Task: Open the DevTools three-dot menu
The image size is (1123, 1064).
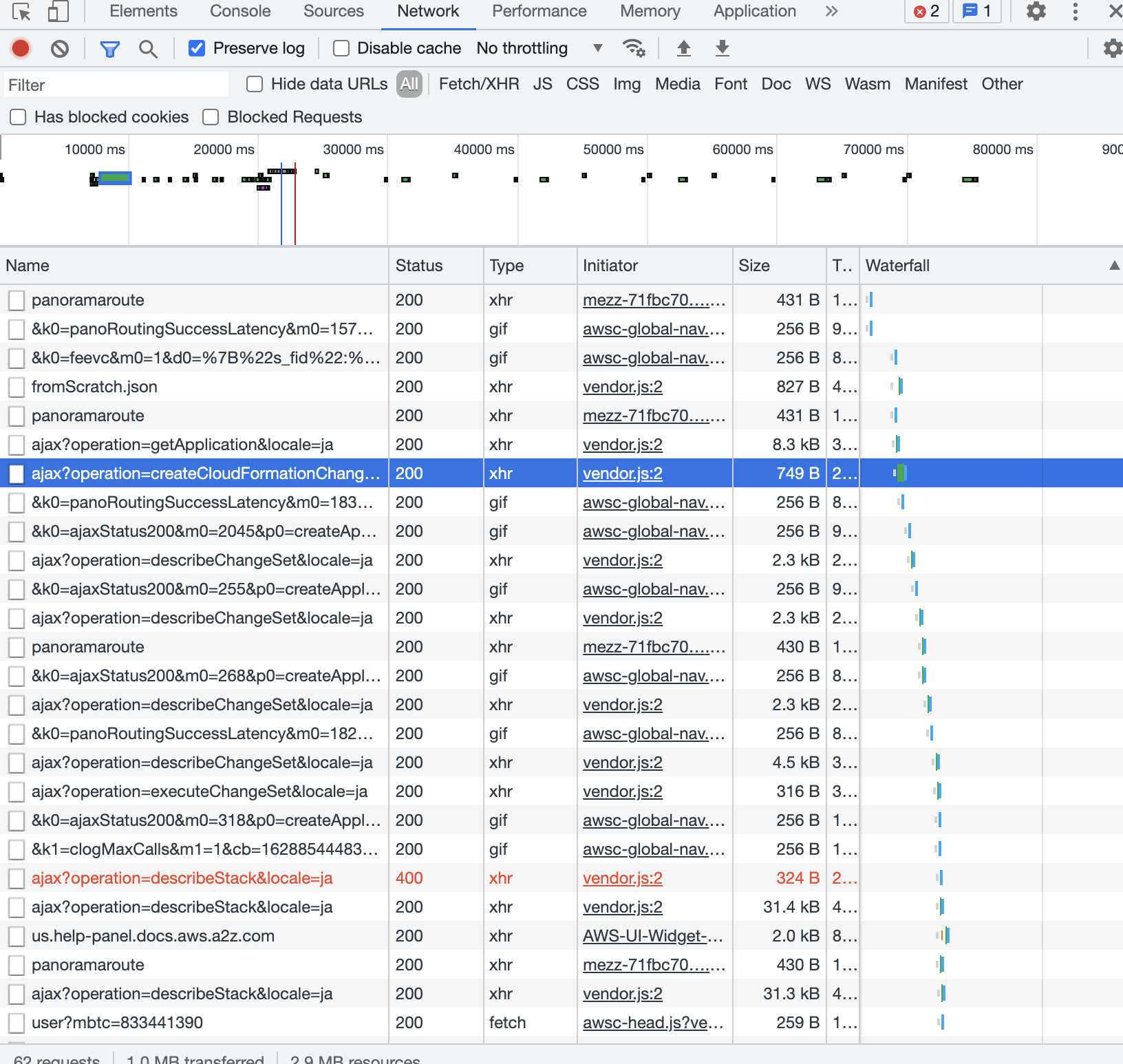Action: [x=1076, y=11]
